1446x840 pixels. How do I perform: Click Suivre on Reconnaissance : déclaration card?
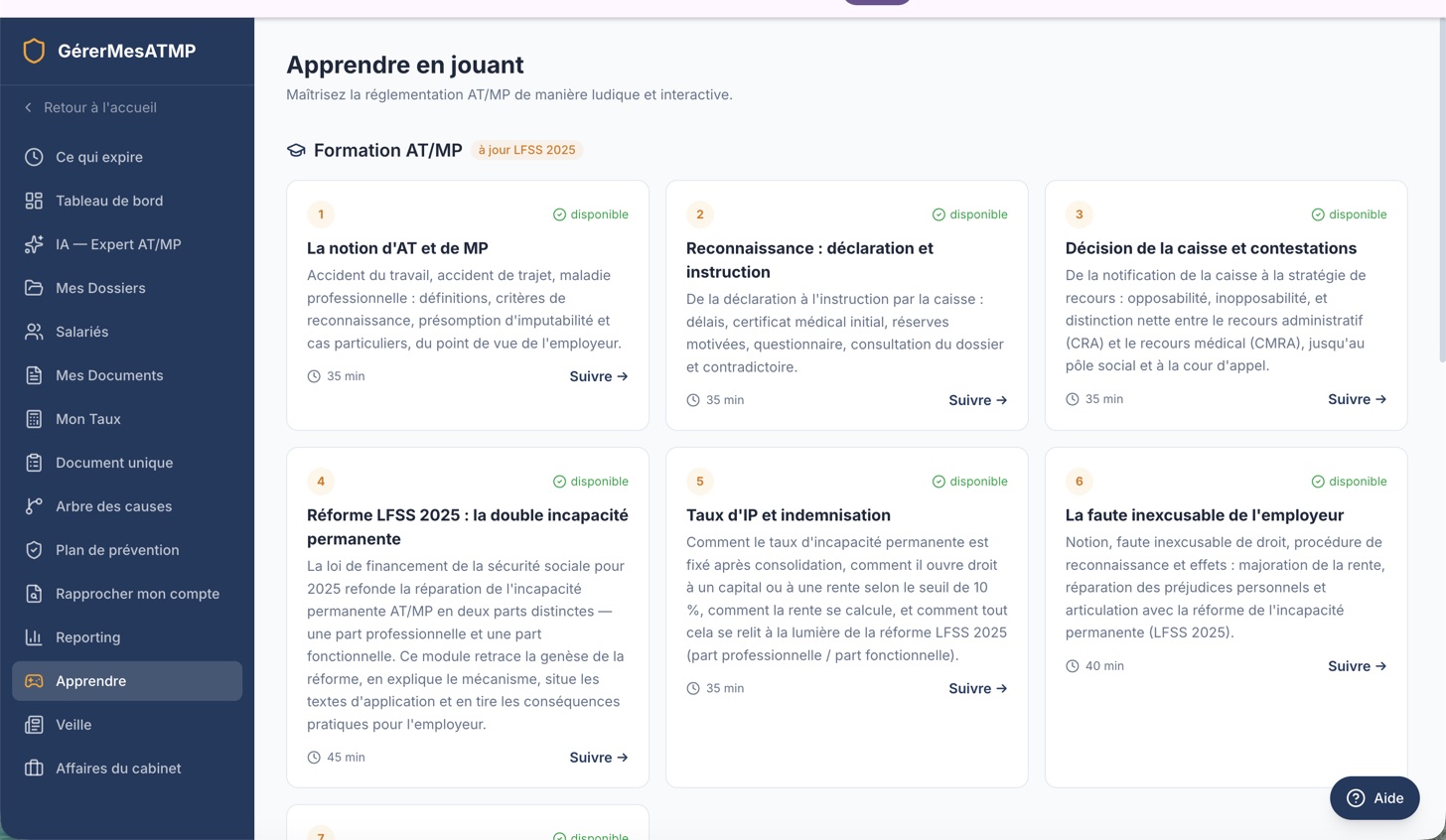point(978,400)
